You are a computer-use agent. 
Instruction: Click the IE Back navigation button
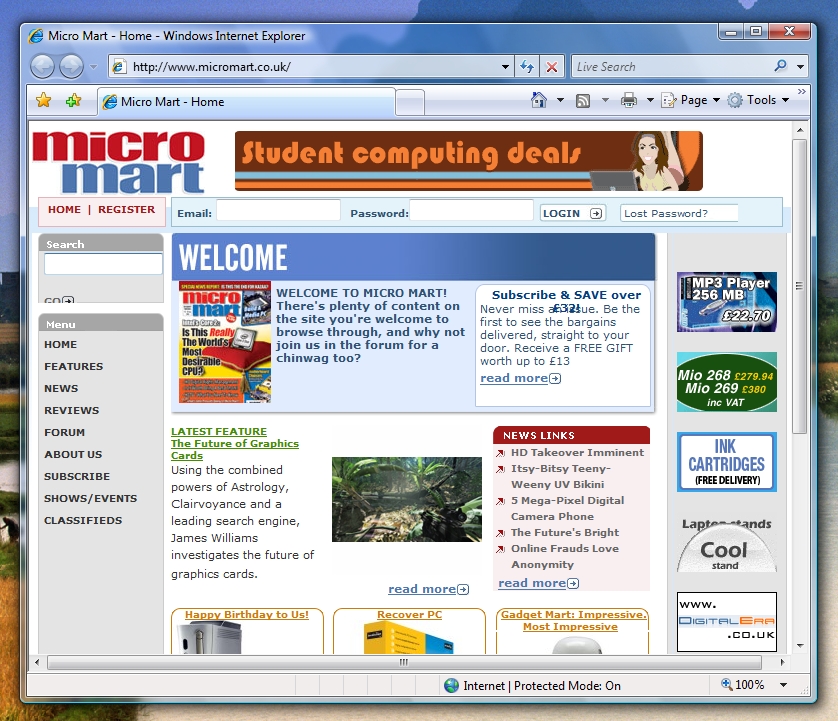pos(43,67)
